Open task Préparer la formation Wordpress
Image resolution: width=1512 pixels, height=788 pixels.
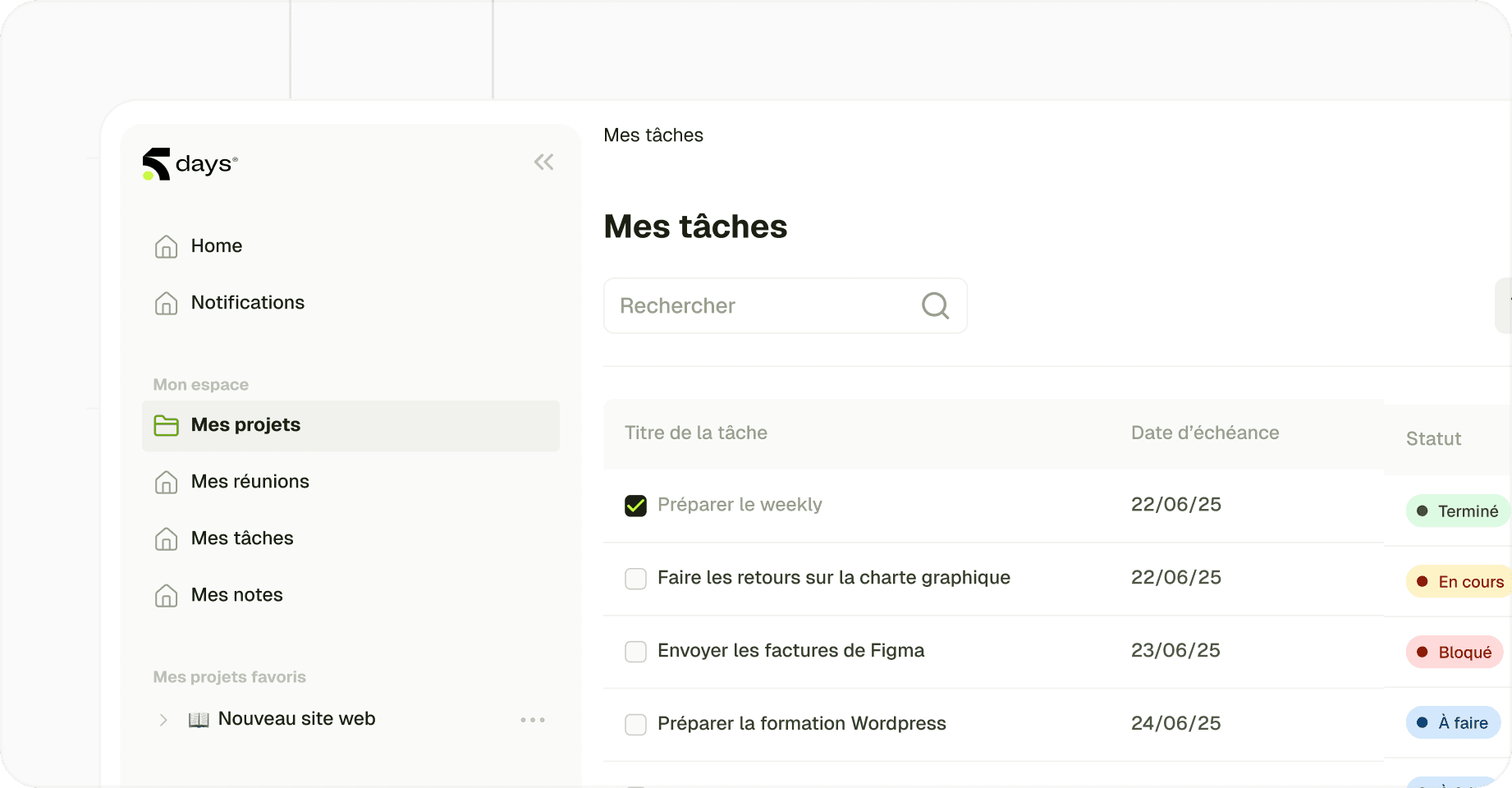pyautogui.click(x=802, y=724)
